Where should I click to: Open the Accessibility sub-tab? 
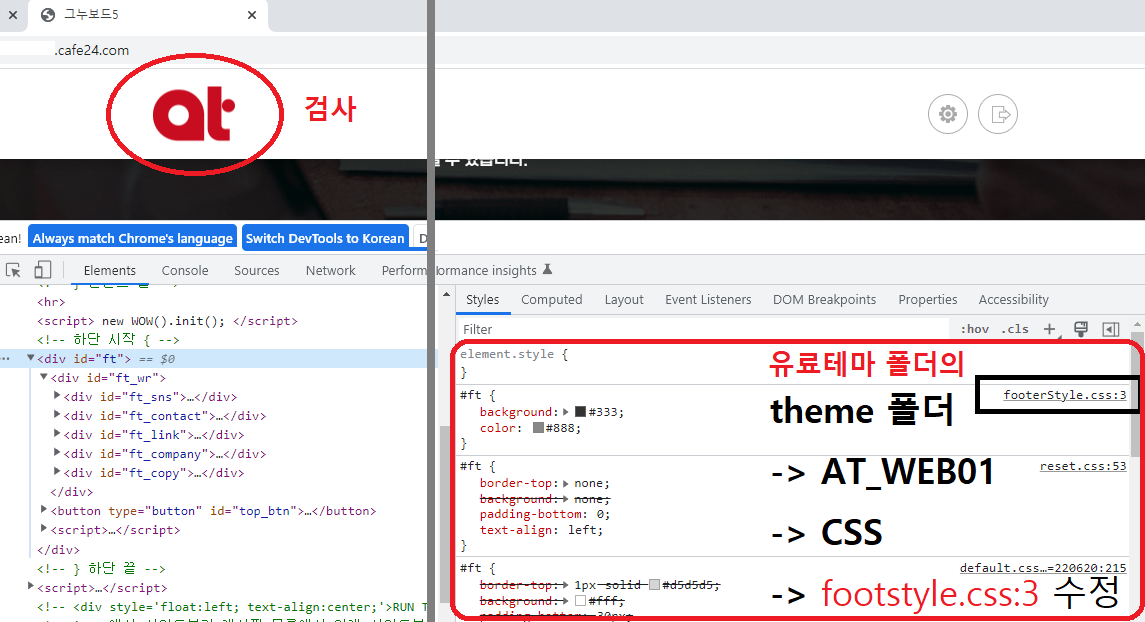tap(1014, 299)
